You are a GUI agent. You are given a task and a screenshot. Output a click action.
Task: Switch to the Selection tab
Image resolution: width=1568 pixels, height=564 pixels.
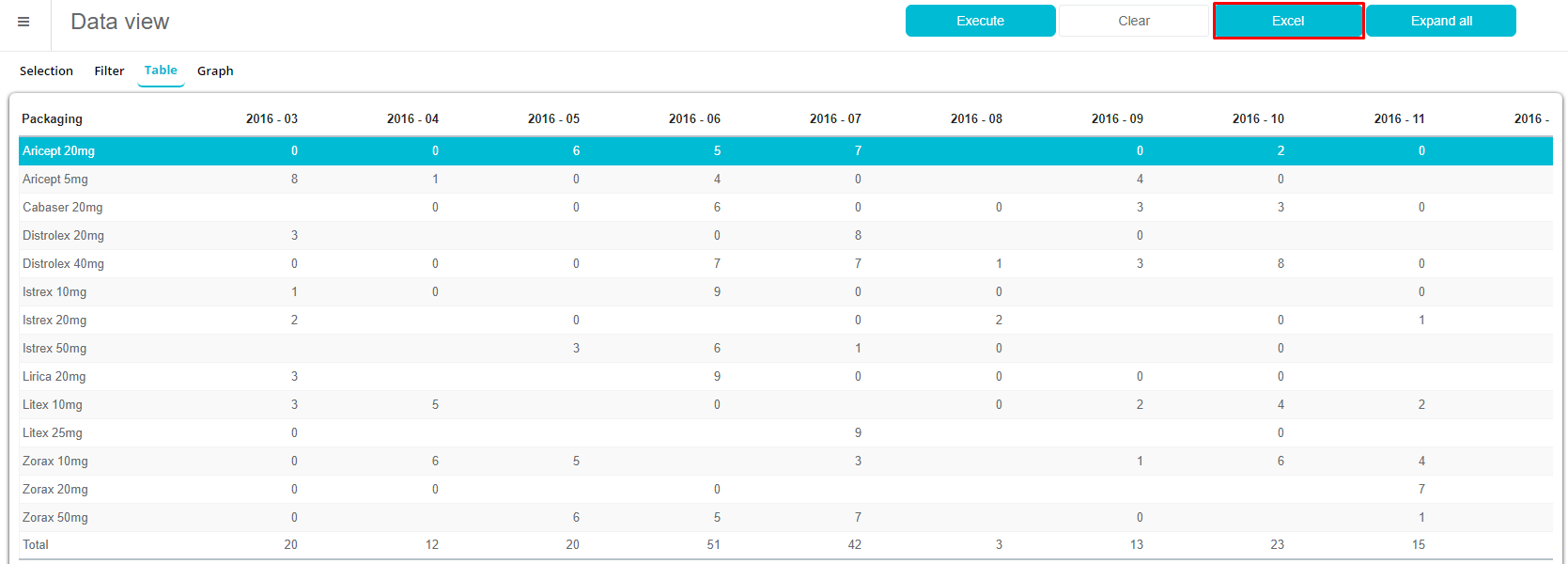point(46,70)
